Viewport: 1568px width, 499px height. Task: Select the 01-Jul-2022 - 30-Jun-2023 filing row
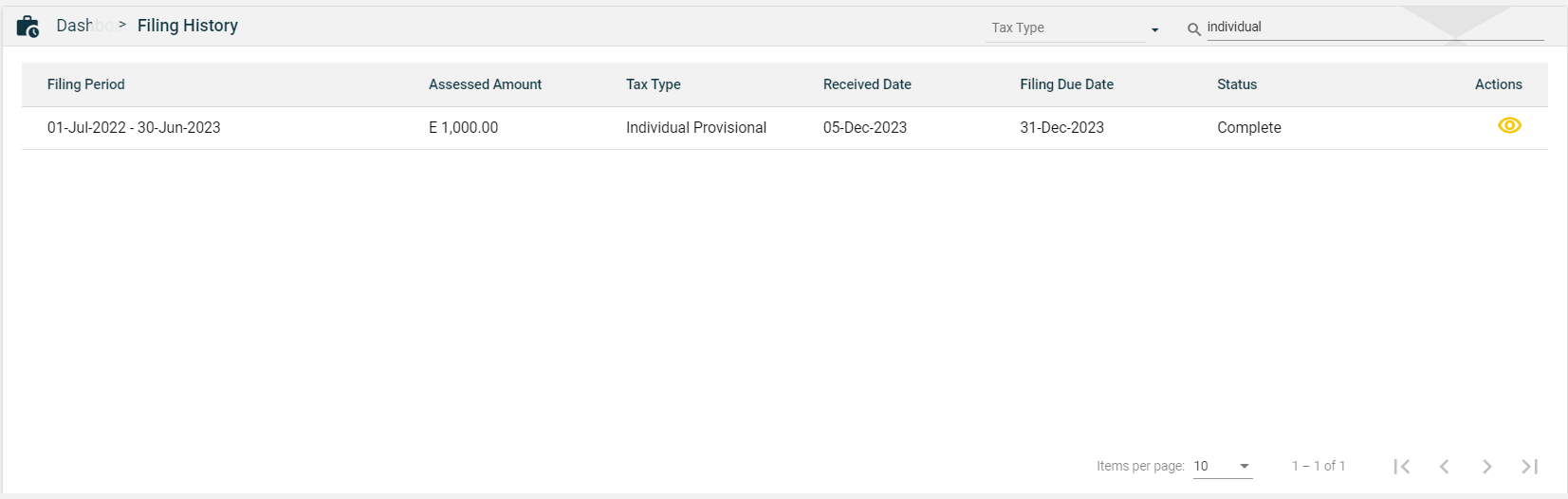pos(134,128)
